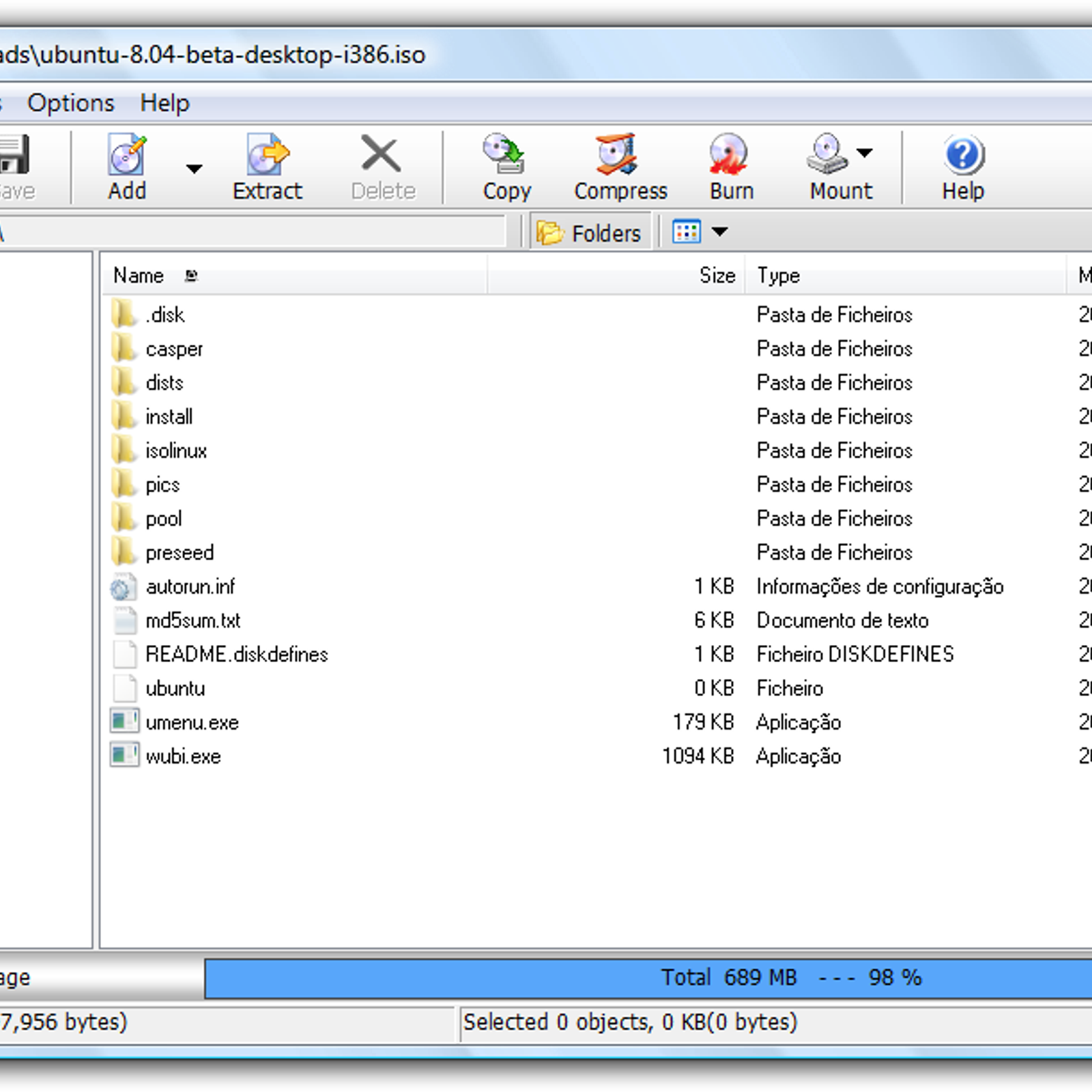Viewport: 1092px width, 1092px height.
Task: Select the preseed folder icon
Action: [x=124, y=551]
